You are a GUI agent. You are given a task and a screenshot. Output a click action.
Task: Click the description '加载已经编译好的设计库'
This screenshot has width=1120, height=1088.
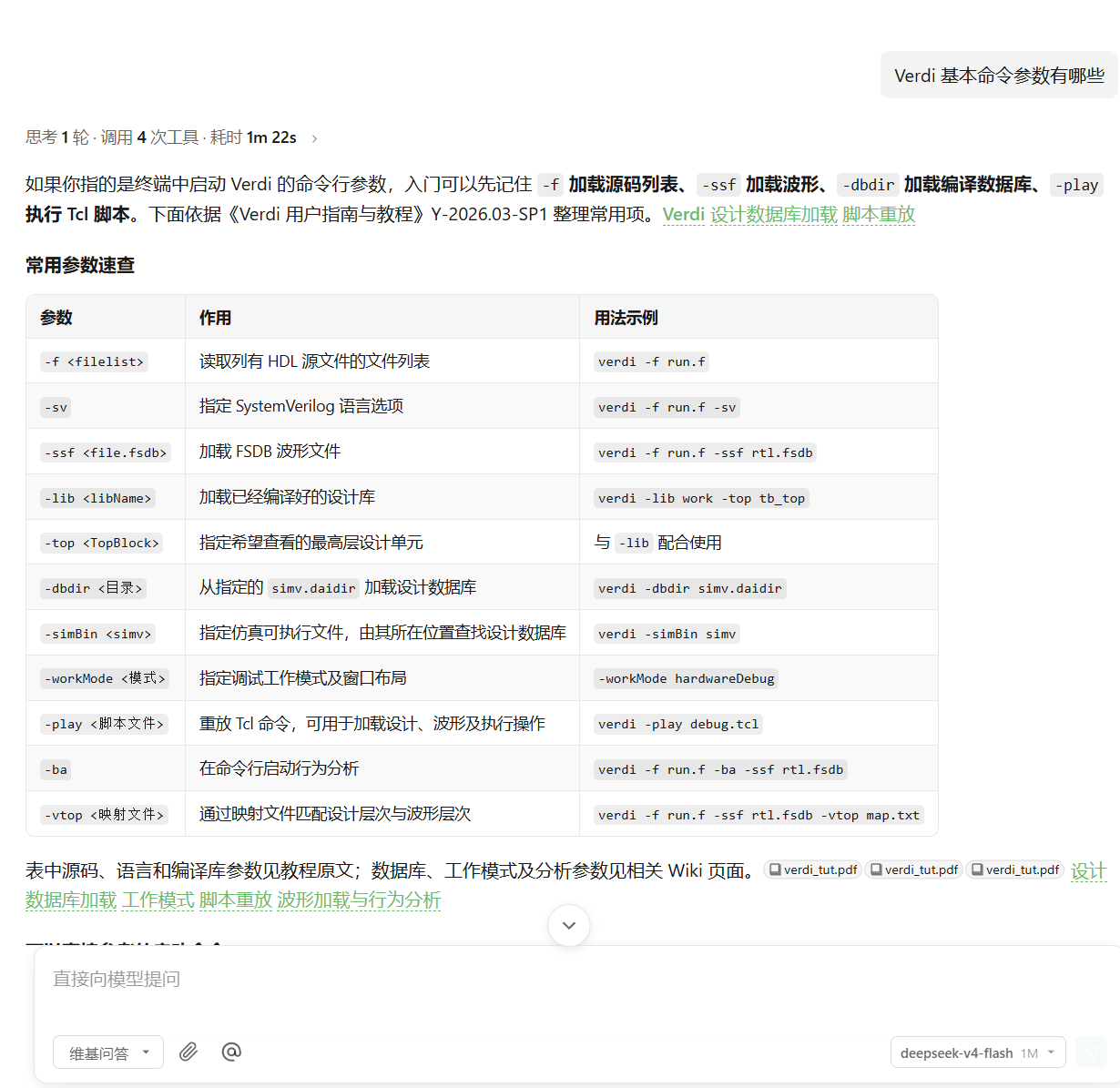[287, 497]
